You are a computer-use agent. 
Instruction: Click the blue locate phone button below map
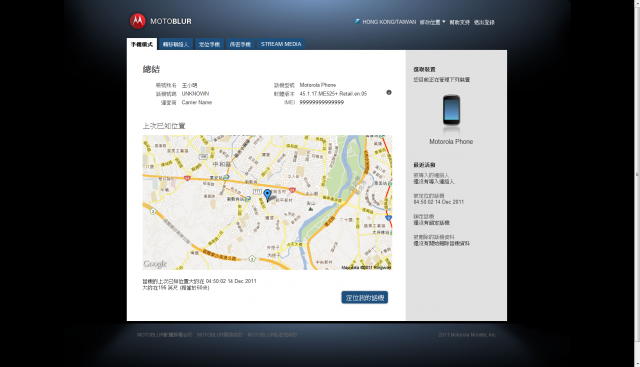click(x=364, y=298)
